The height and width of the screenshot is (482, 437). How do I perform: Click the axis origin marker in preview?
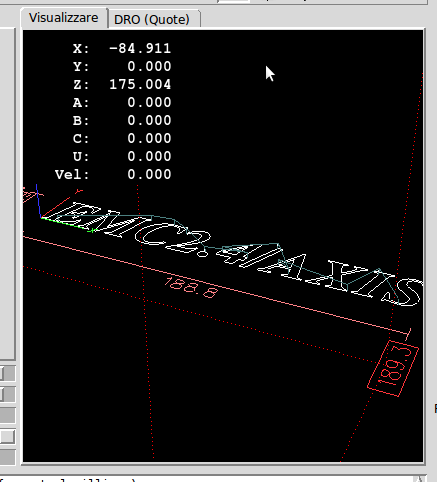coord(41,218)
